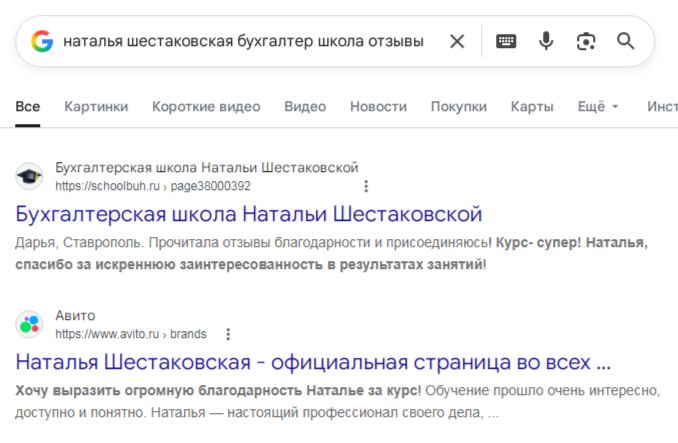
Task: Switch to the Картинки tab
Action: tap(96, 106)
